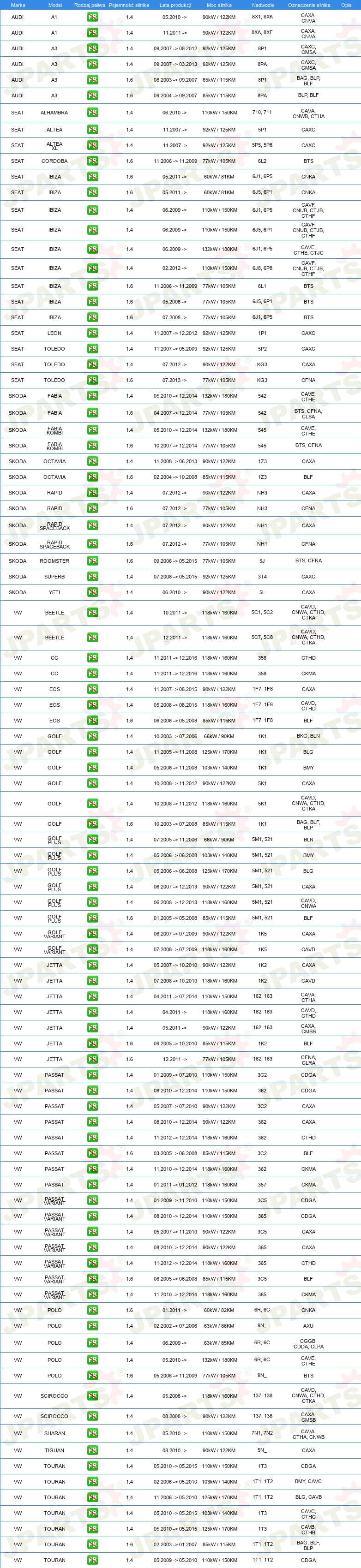
Task: Click production dates '02.2003 -> 01.2007'
Action: pos(175,1544)
